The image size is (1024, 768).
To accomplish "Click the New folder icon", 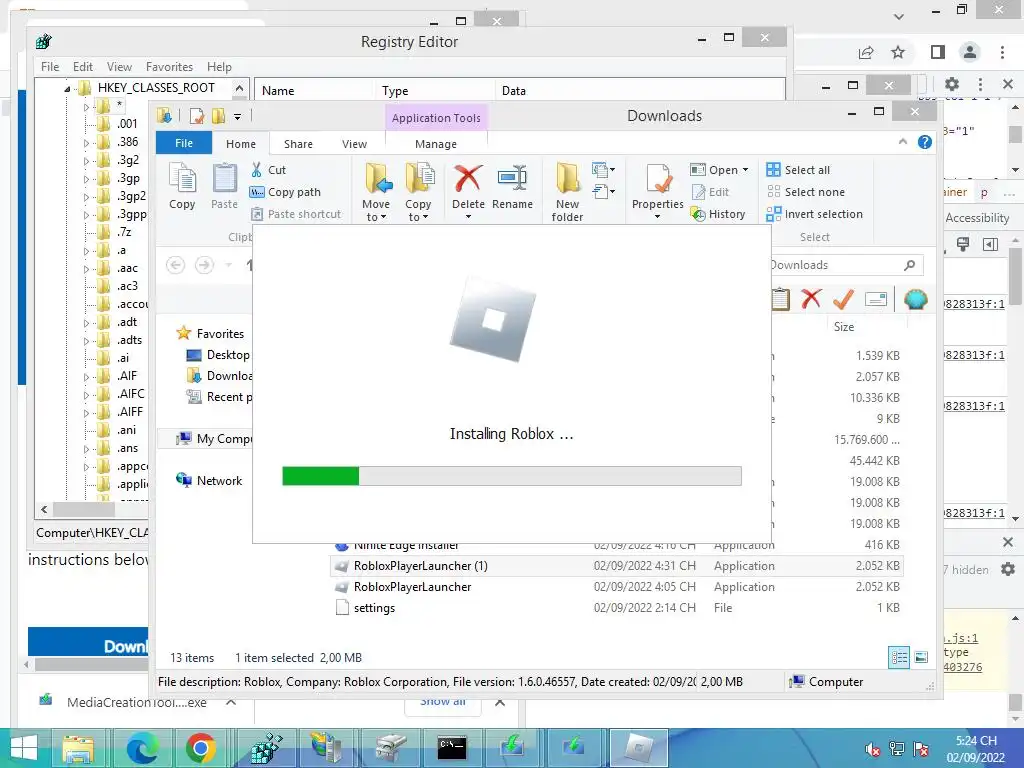I will point(568,178).
